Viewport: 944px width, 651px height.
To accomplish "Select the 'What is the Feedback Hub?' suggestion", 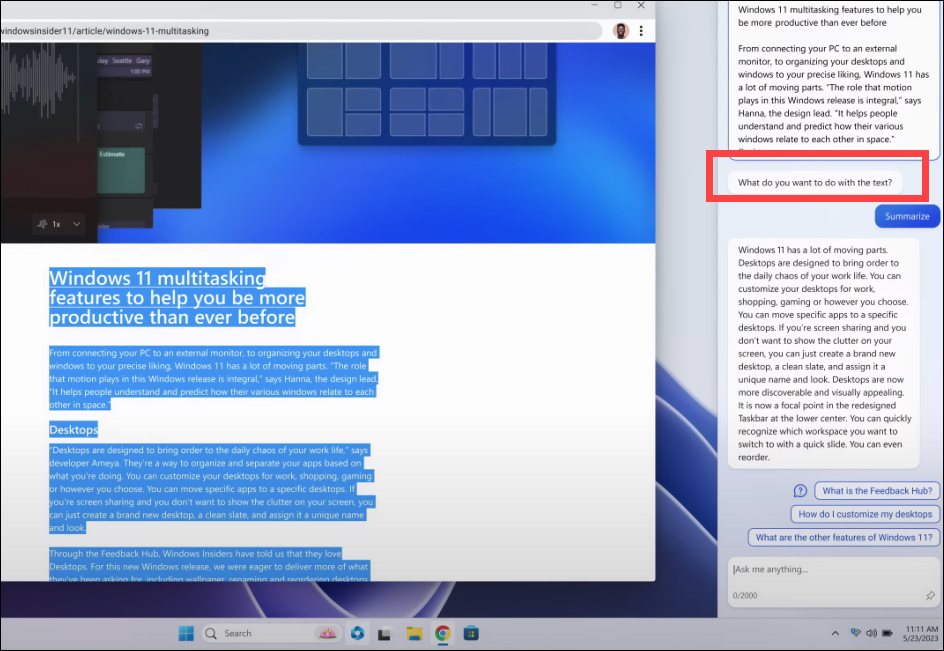I will [877, 491].
